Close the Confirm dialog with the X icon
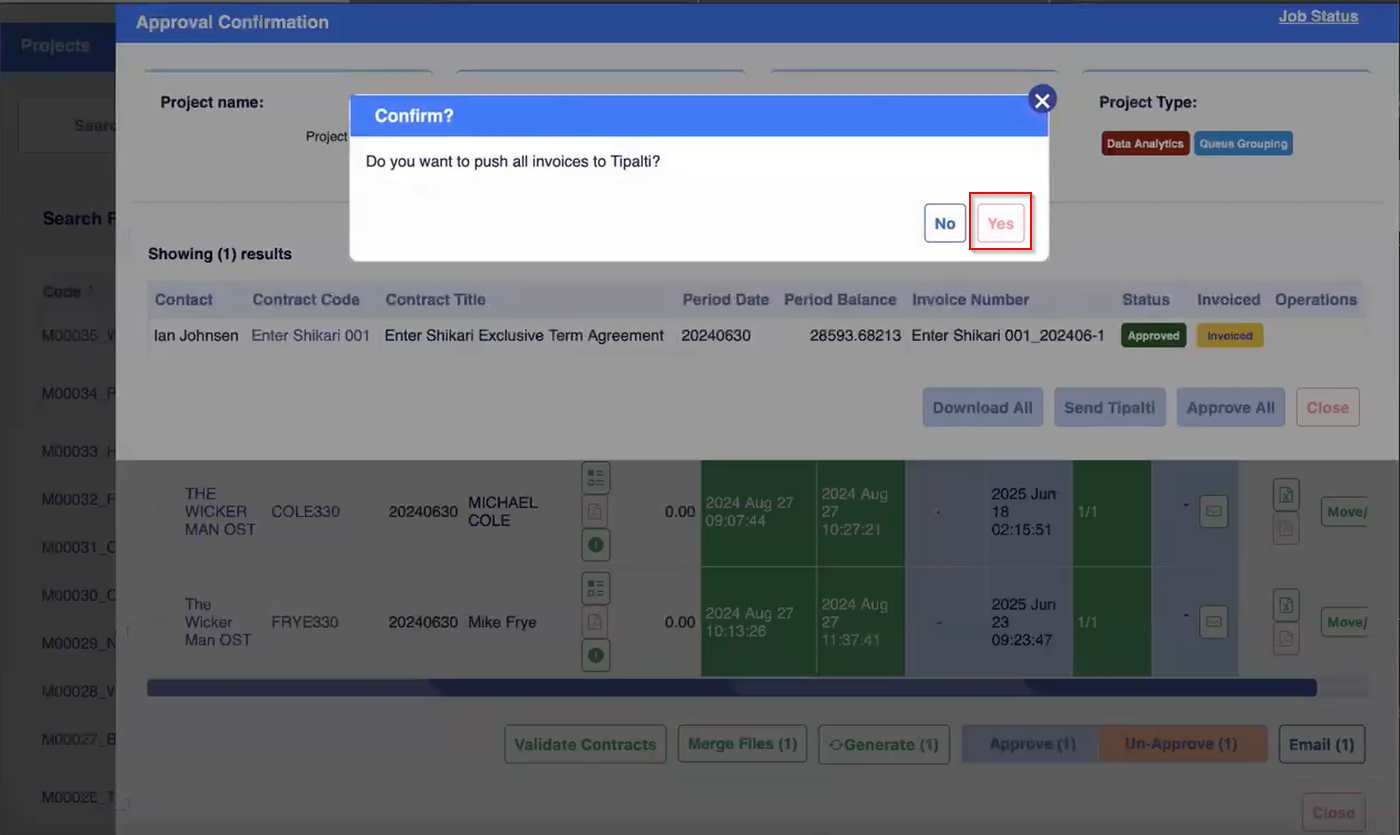1400x835 pixels. tap(1042, 100)
